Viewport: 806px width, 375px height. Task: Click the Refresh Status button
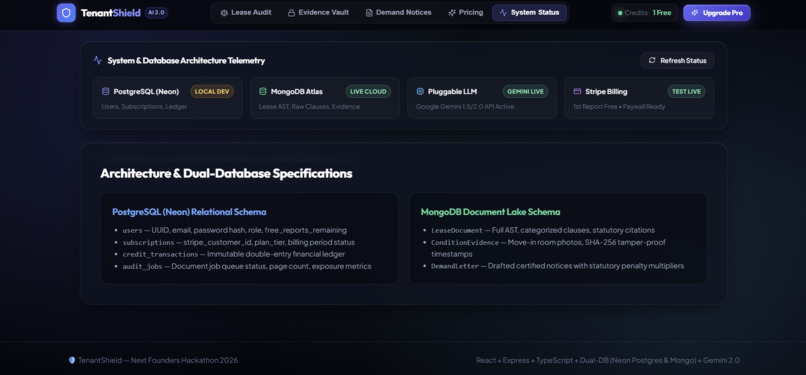point(677,61)
